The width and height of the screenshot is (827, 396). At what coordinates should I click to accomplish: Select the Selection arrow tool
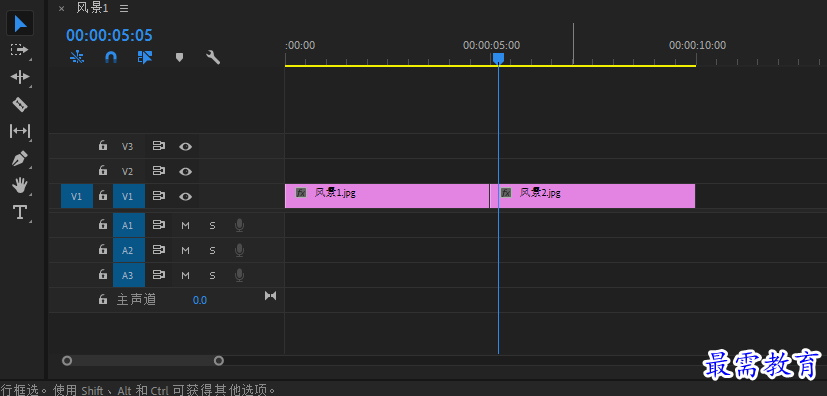click(x=20, y=24)
